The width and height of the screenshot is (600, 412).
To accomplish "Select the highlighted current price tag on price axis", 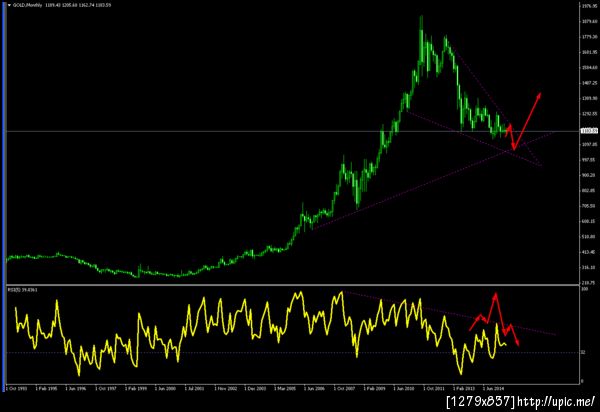I will 589,131.
